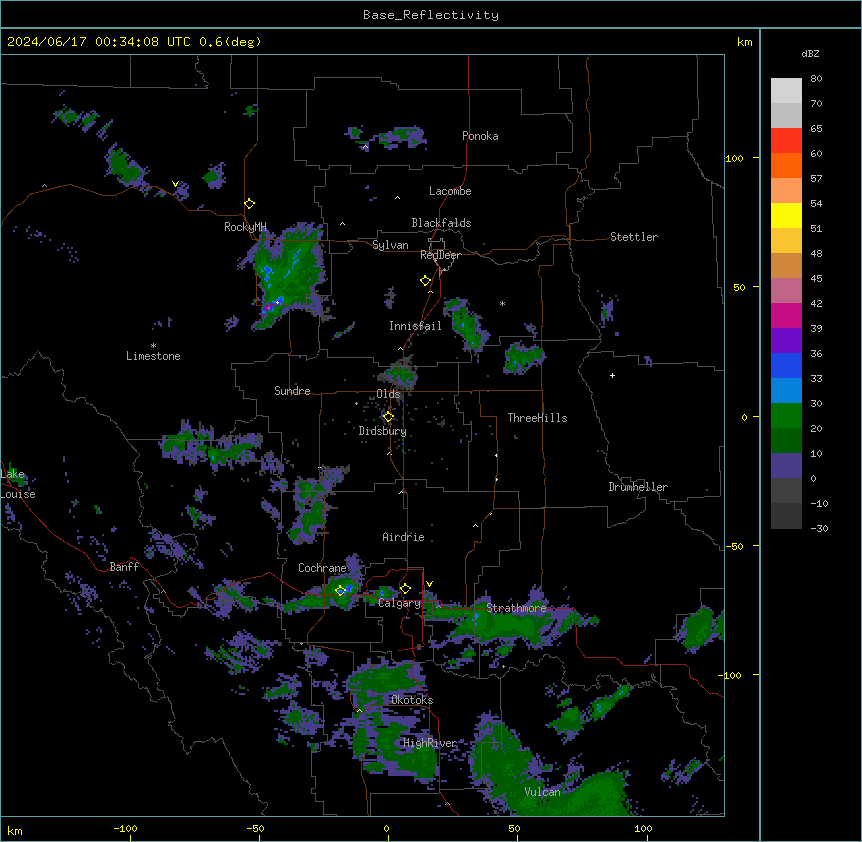Screen dimensions: 862x842
Task: Click the HighRiver map label
Action: (430, 743)
